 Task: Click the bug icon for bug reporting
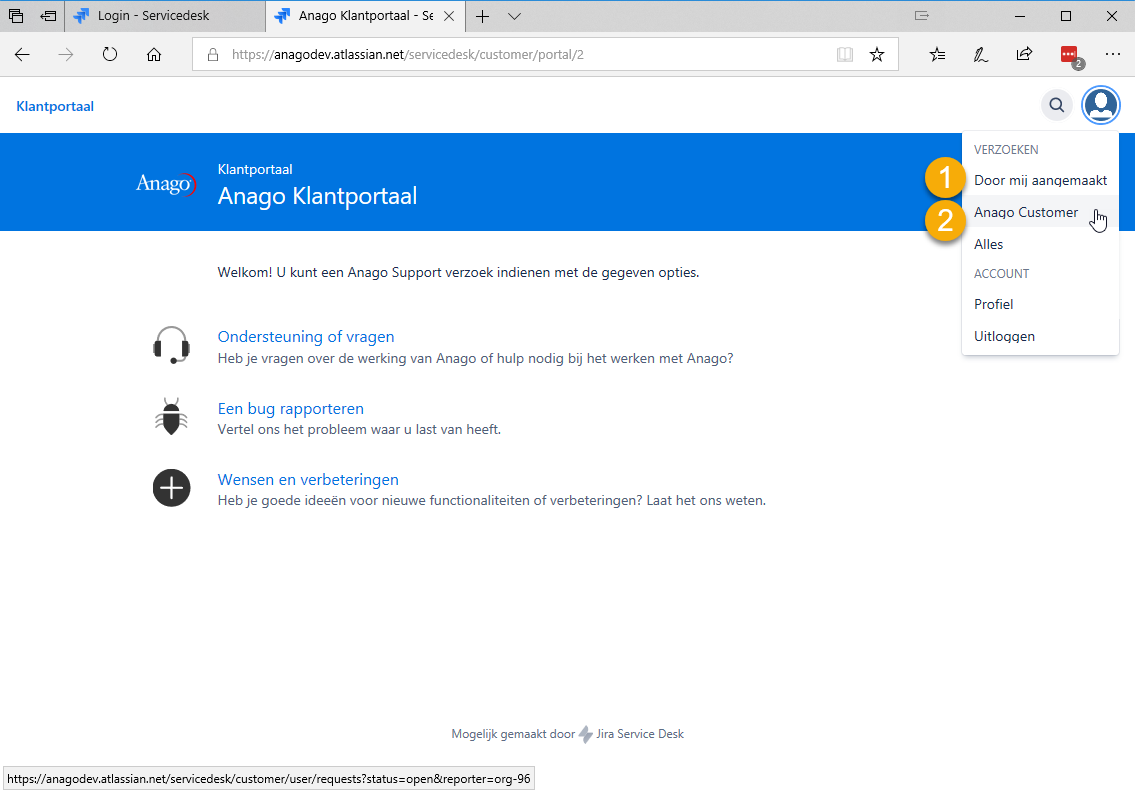(172, 417)
